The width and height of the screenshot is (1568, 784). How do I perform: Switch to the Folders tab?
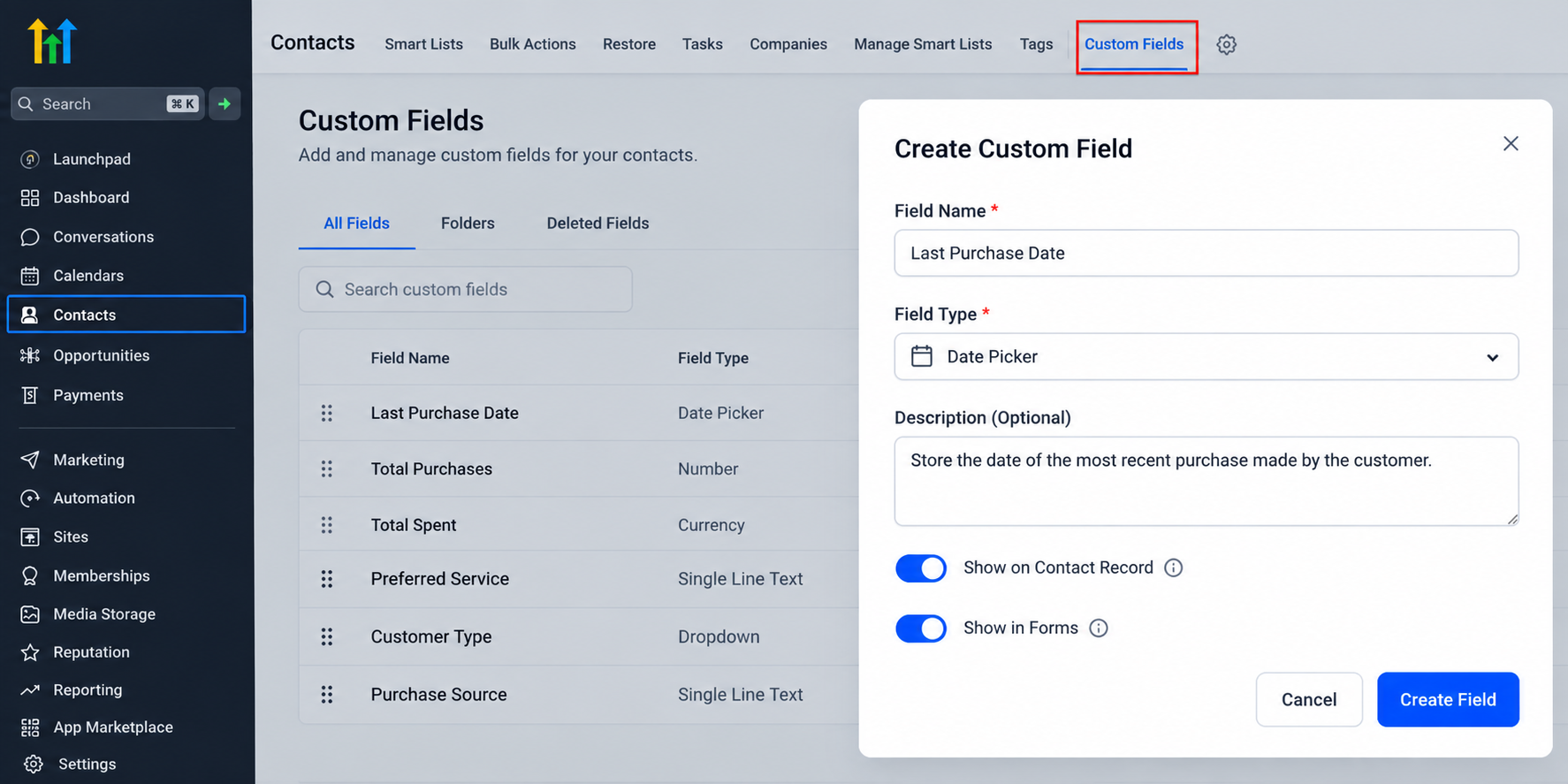pyautogui.click(x=468, y=224)
